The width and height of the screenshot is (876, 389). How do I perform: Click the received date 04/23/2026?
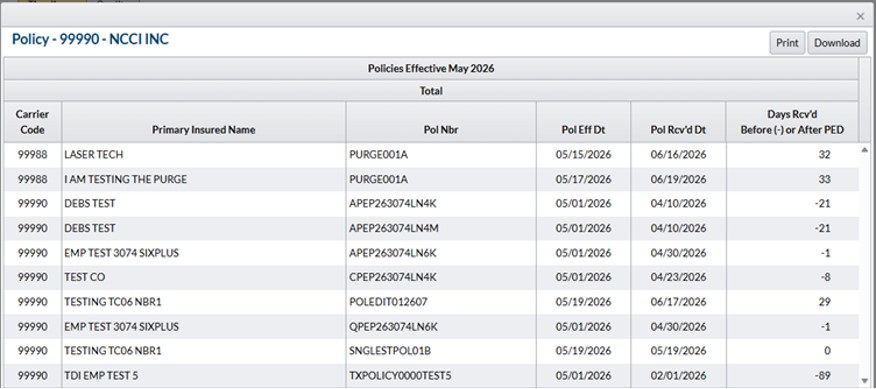[x=678, y=277]
